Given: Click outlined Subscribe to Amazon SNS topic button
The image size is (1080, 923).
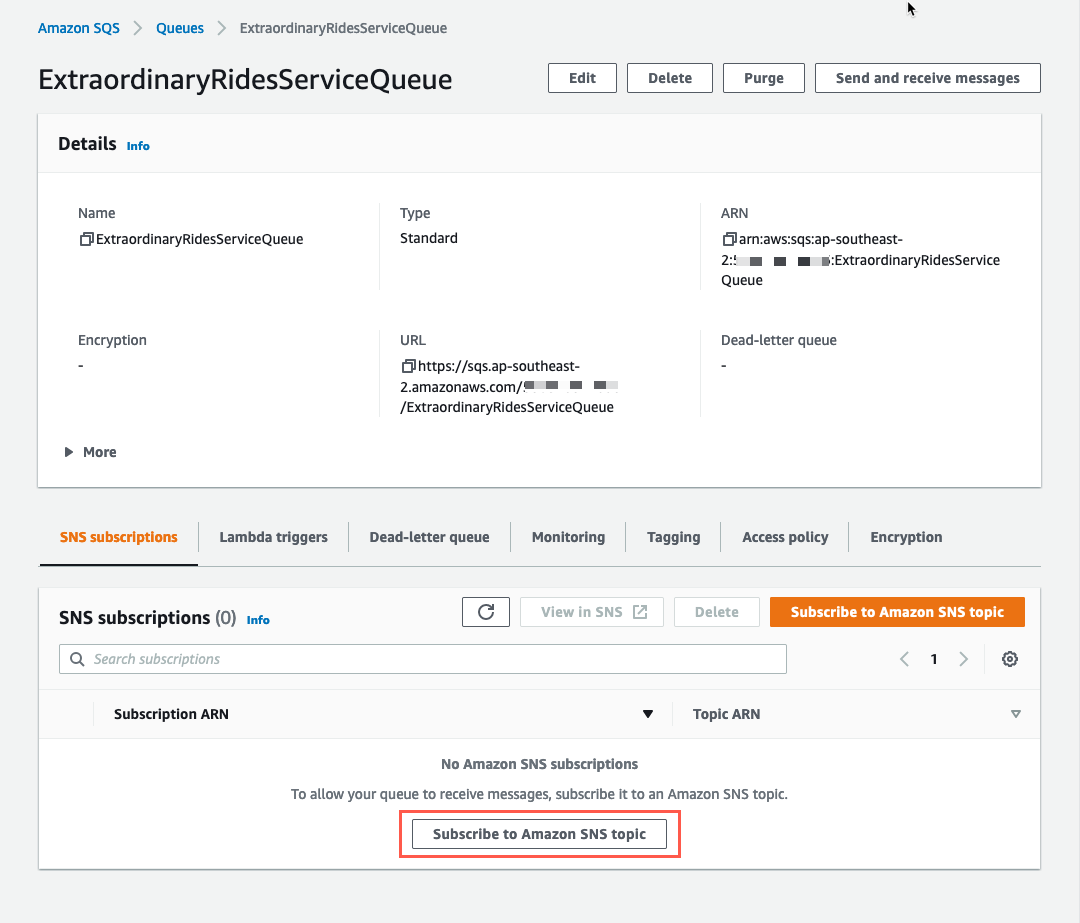Looking at the screenshot, I should (539, 834).
